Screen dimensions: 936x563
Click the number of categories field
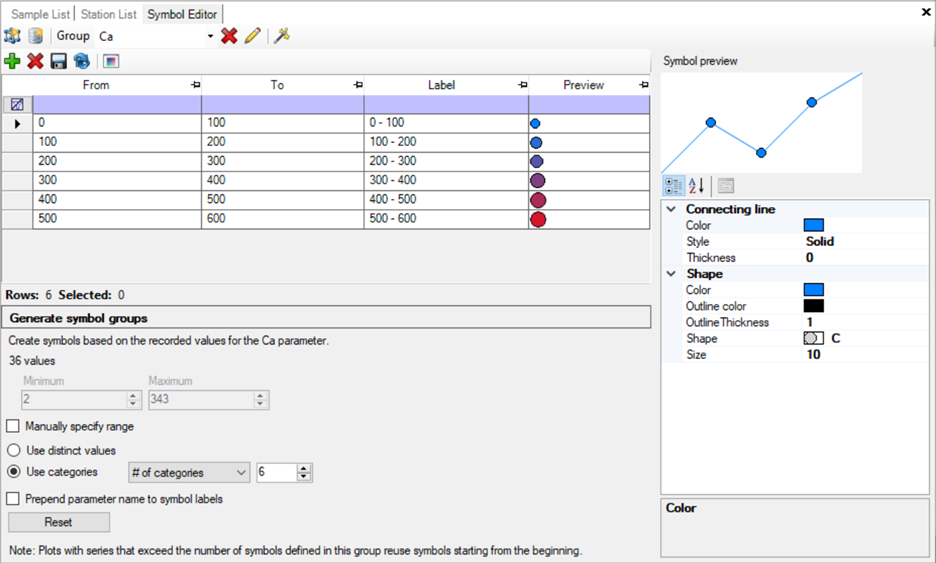click(x=277, y=473)
